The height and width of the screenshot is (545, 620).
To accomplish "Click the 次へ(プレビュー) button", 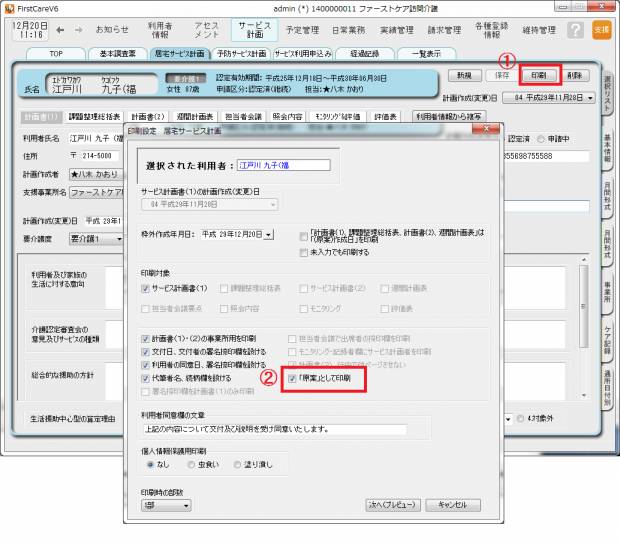I will pyautogui.click(x=392, y=505).
